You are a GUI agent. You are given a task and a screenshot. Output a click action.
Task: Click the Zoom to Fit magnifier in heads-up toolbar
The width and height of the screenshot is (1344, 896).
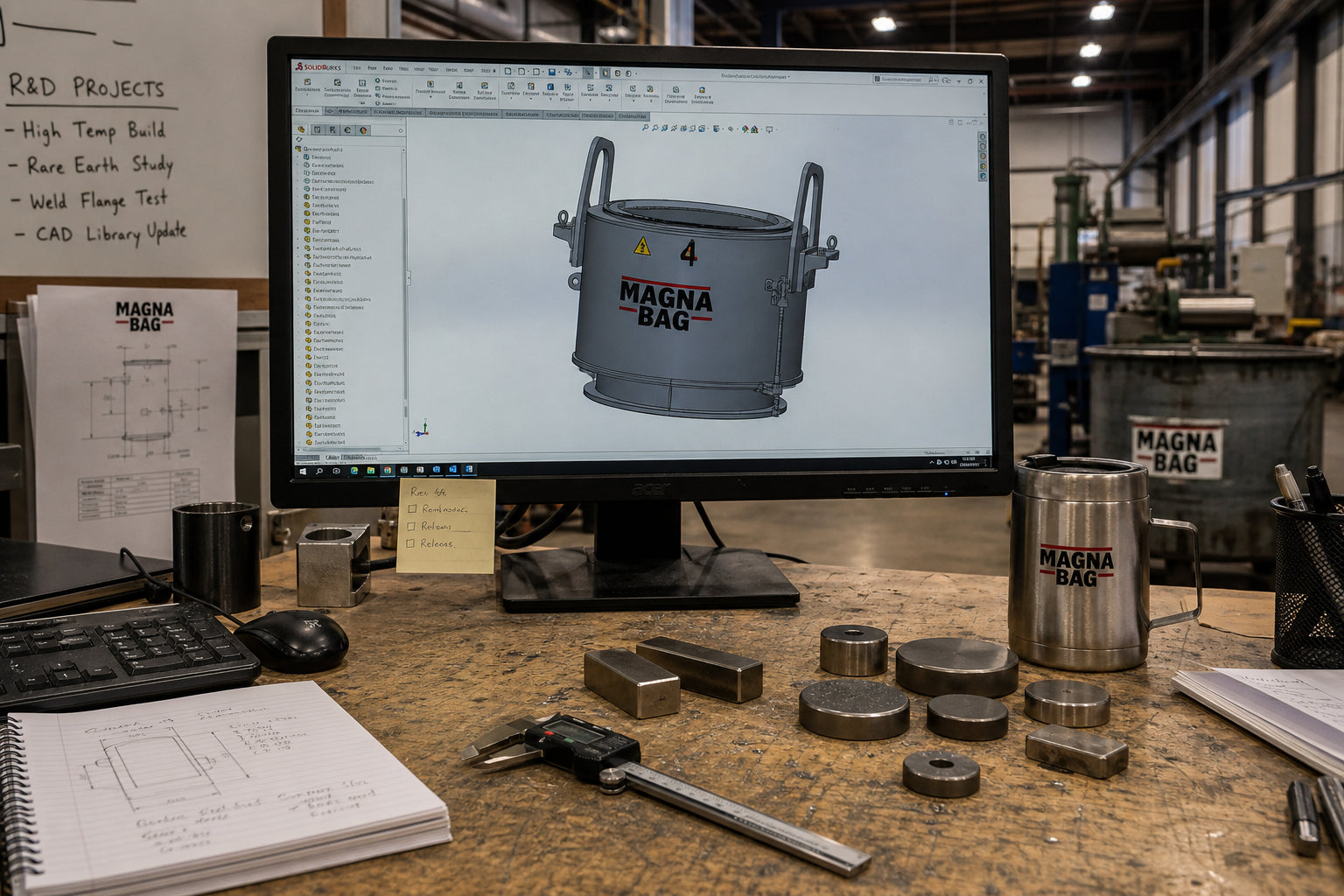tap(646, 129)
